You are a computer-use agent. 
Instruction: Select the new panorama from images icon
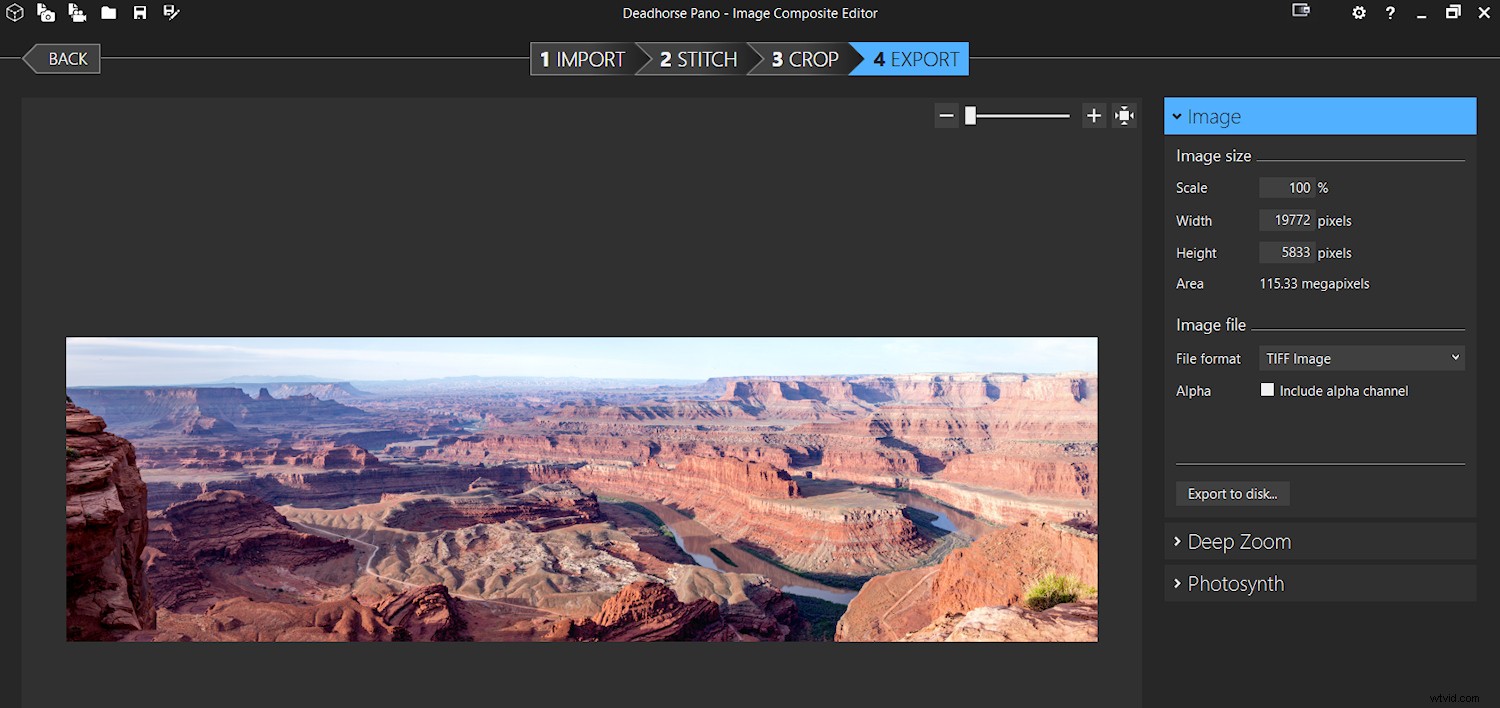coord(45,13)
